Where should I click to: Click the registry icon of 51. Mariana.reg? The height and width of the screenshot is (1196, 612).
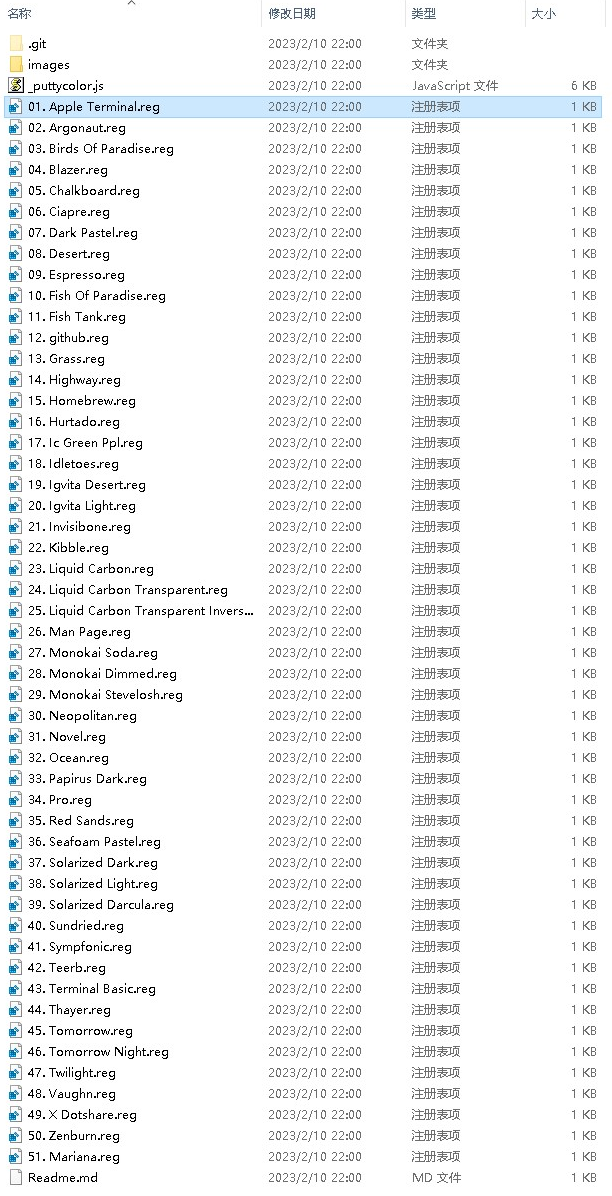(x=16, y=1156)
